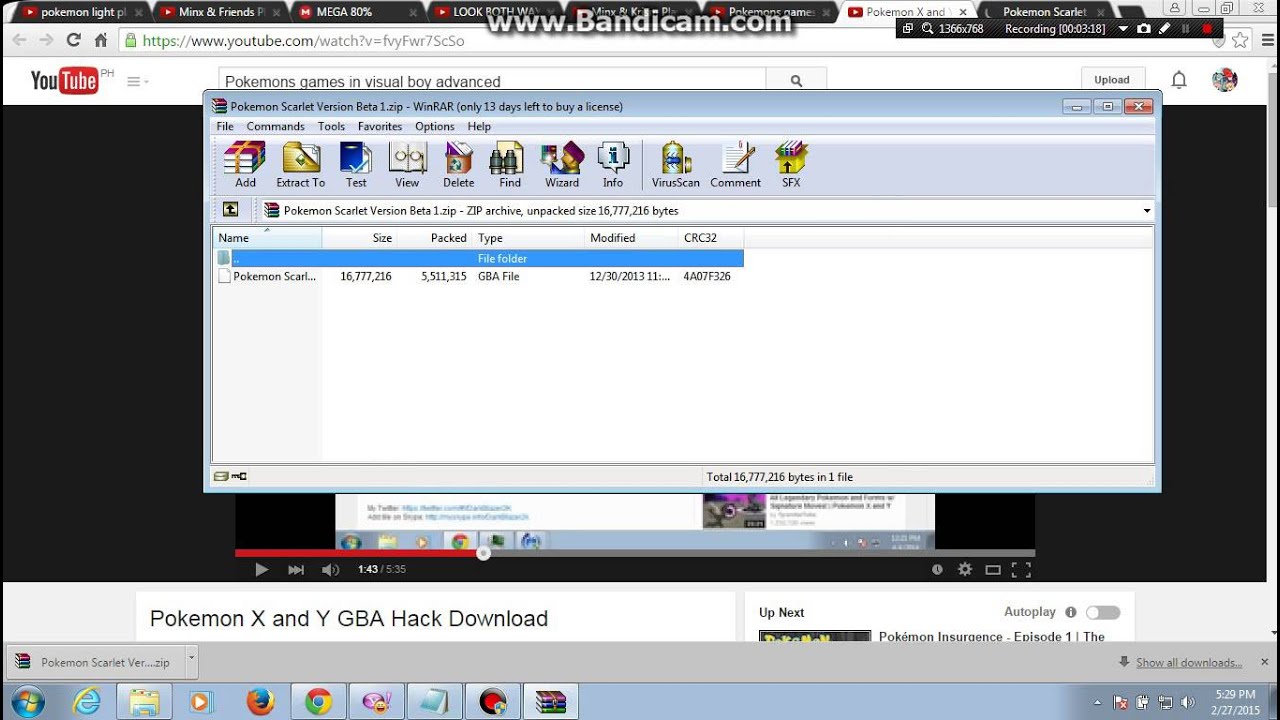Sort by the Modified column header
Image resolution: width=1280 pixels, height=720 pixels.
[629, 238]
